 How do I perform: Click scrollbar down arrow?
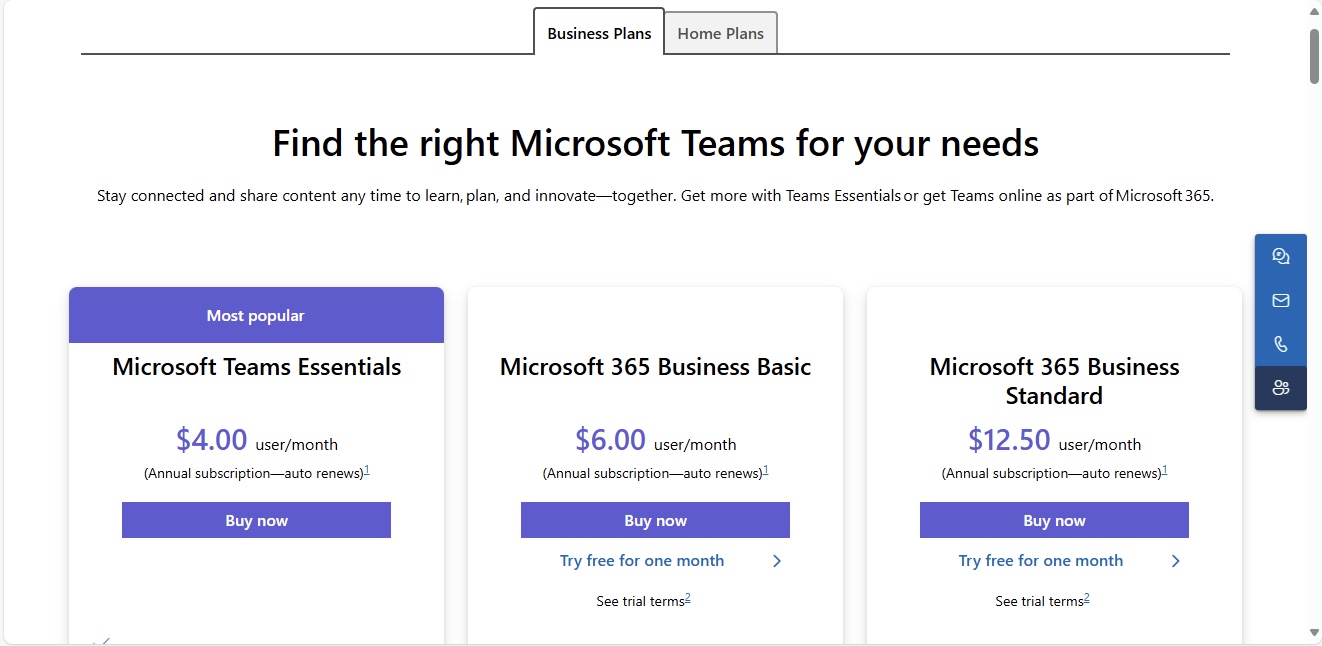pyautogui.click(x=1314, y=632)
